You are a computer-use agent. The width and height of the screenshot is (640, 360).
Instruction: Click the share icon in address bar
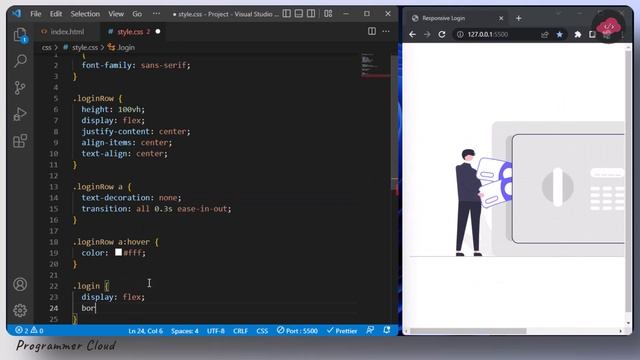[544, 34]
